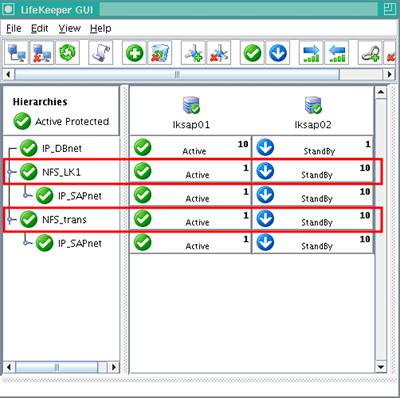Click hierarchy panel scrollbar right arrow
The image size is (400, 398).
(114, 367)
